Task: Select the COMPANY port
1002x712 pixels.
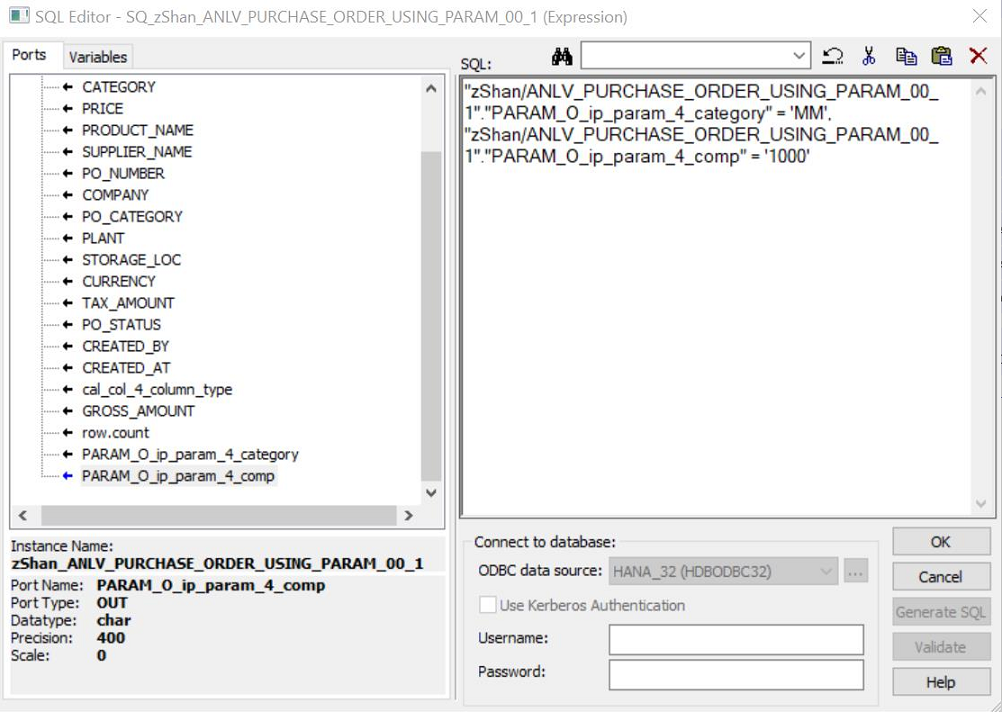Action: click(115, 195)
